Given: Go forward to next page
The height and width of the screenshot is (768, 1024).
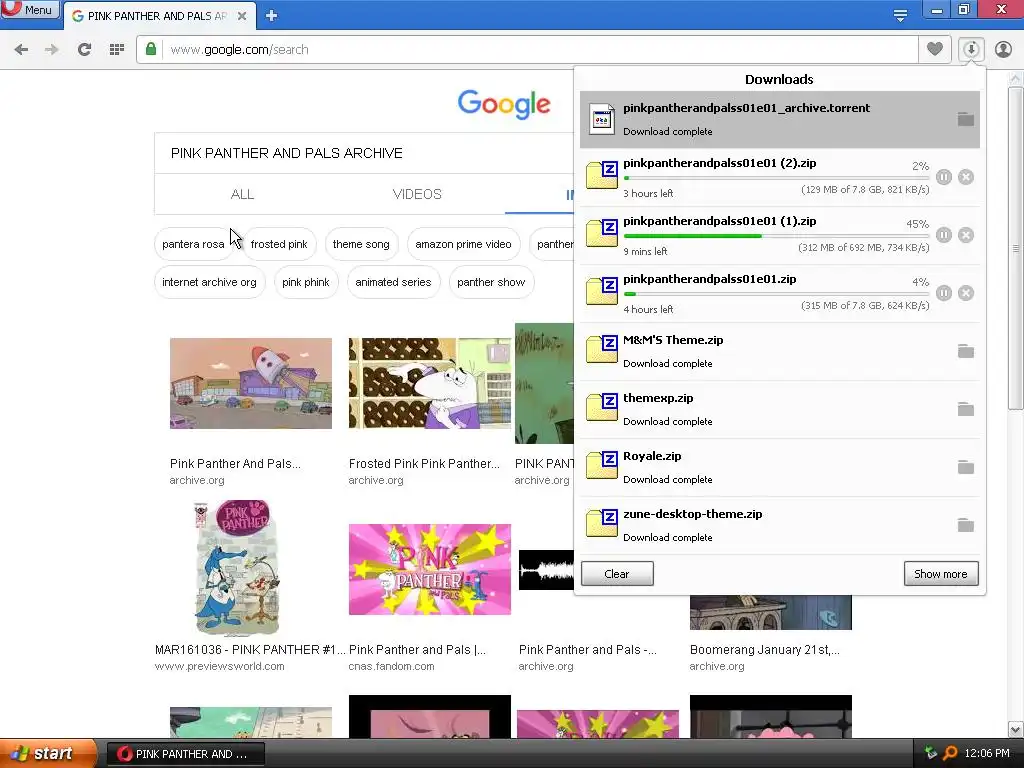Looking at the screenshot, I should 52,50.
